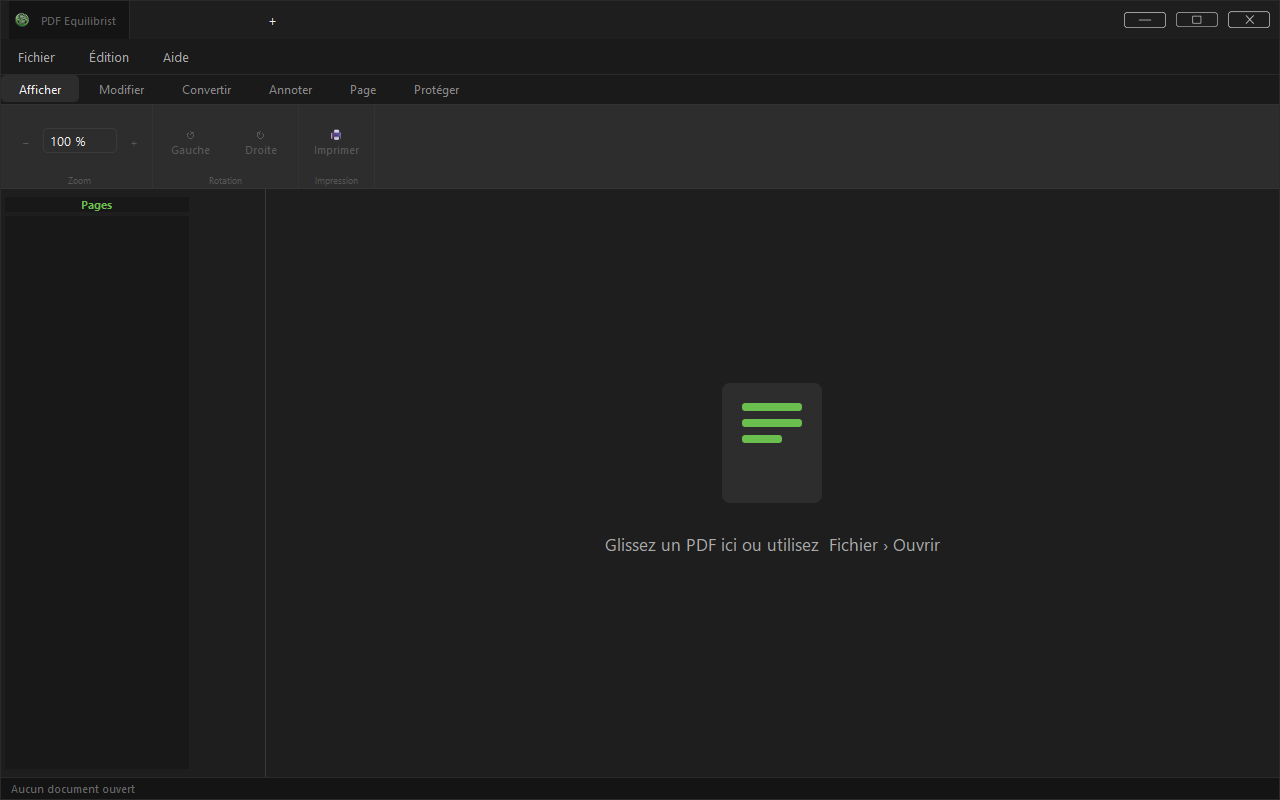Switch to the Protéger tab
The height and width of the screenshot is (800, 1280).
(437, 89)
